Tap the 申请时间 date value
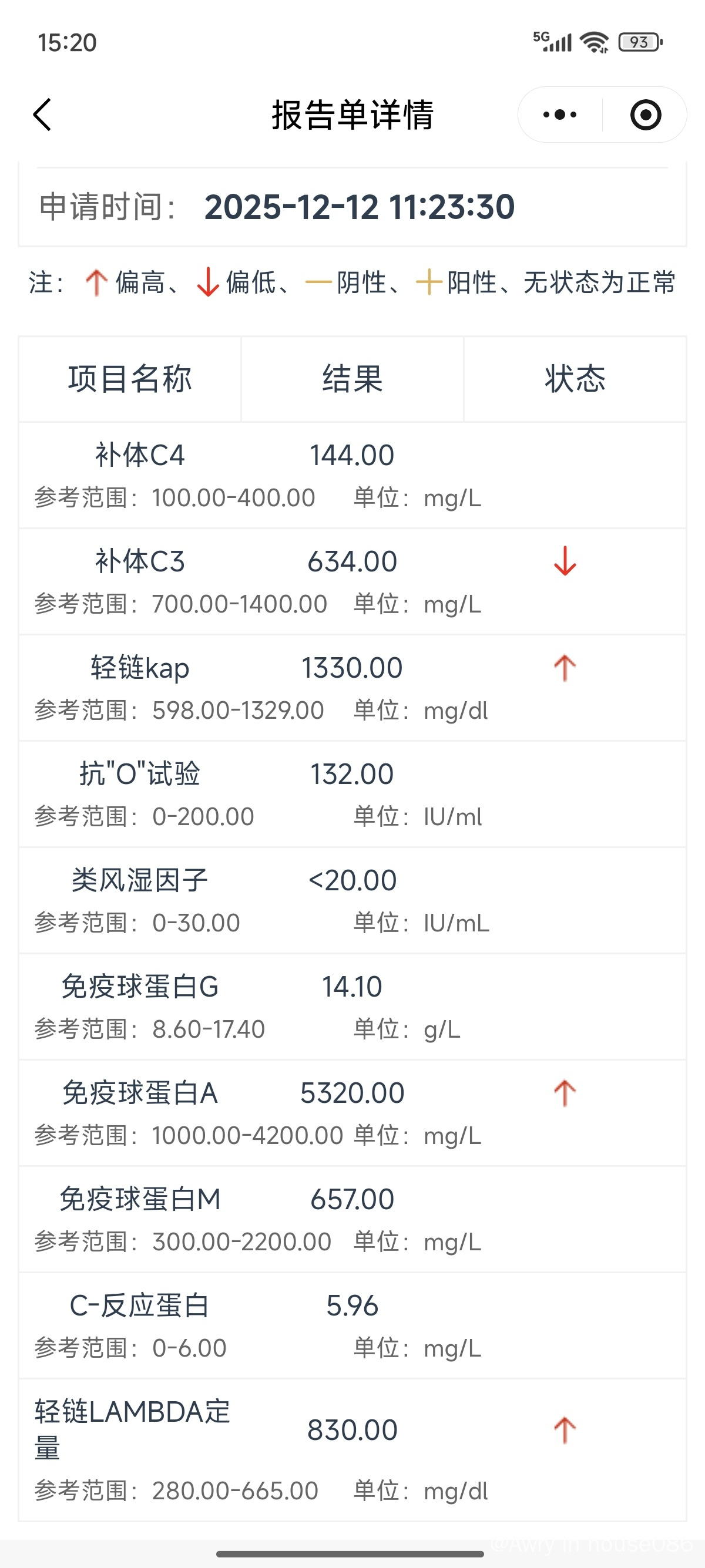705x1568 pixels. coord(359,207)
